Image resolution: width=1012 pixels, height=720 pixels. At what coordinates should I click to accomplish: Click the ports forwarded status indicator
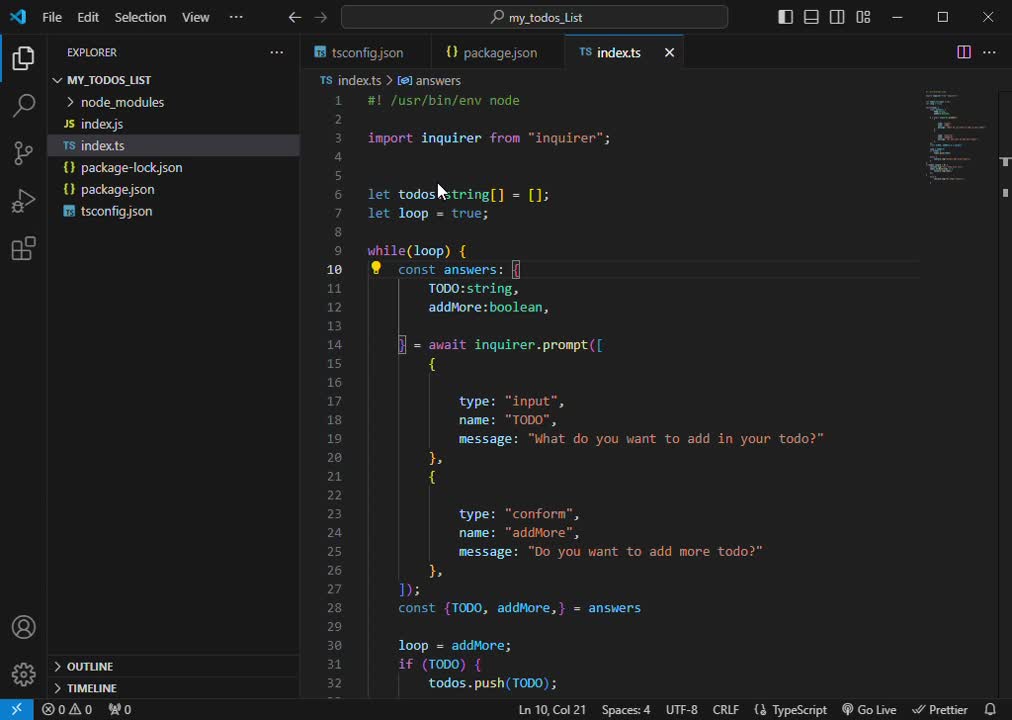(120, 710)
